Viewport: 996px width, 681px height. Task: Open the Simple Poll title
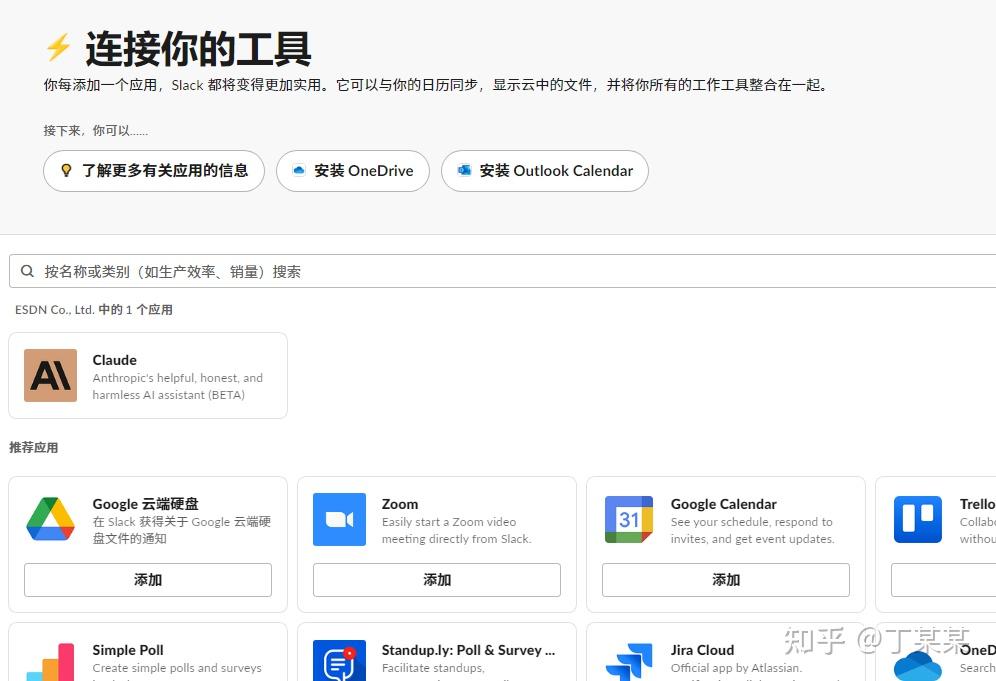coord(128,650)
